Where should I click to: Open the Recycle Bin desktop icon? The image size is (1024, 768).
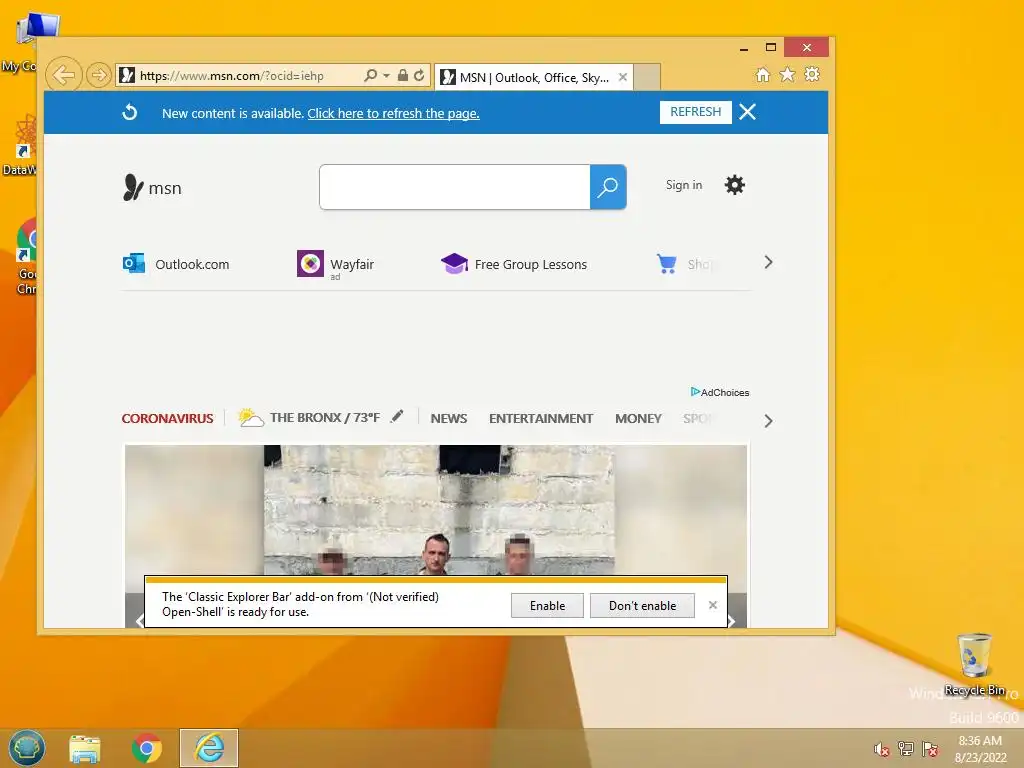point(974,664)
